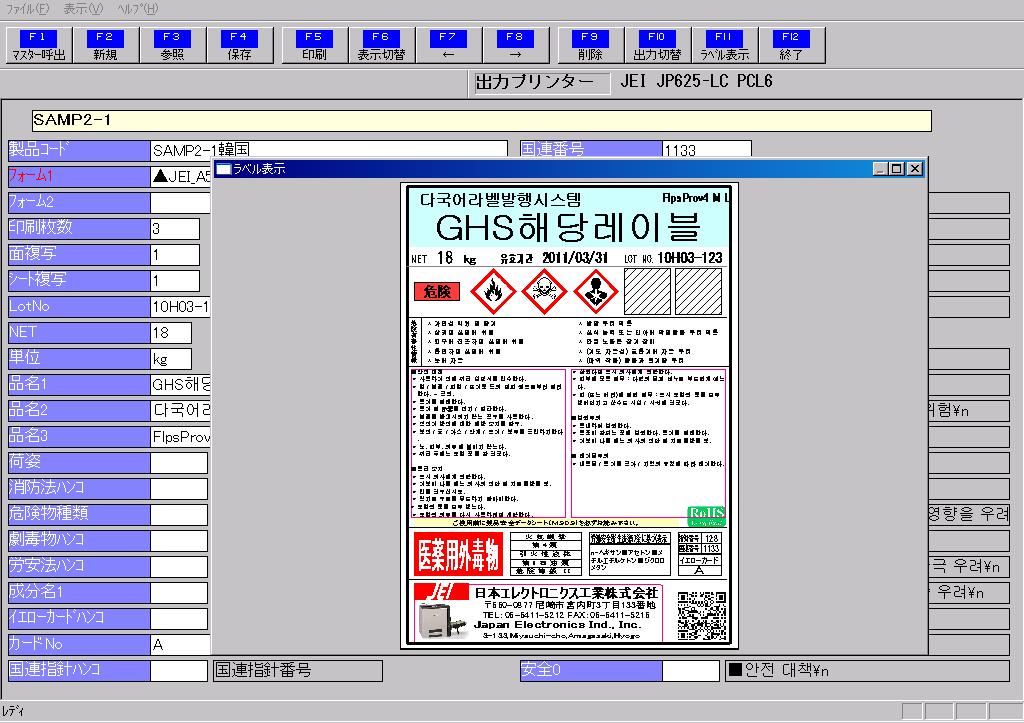Click the QR code on the label

702,615
